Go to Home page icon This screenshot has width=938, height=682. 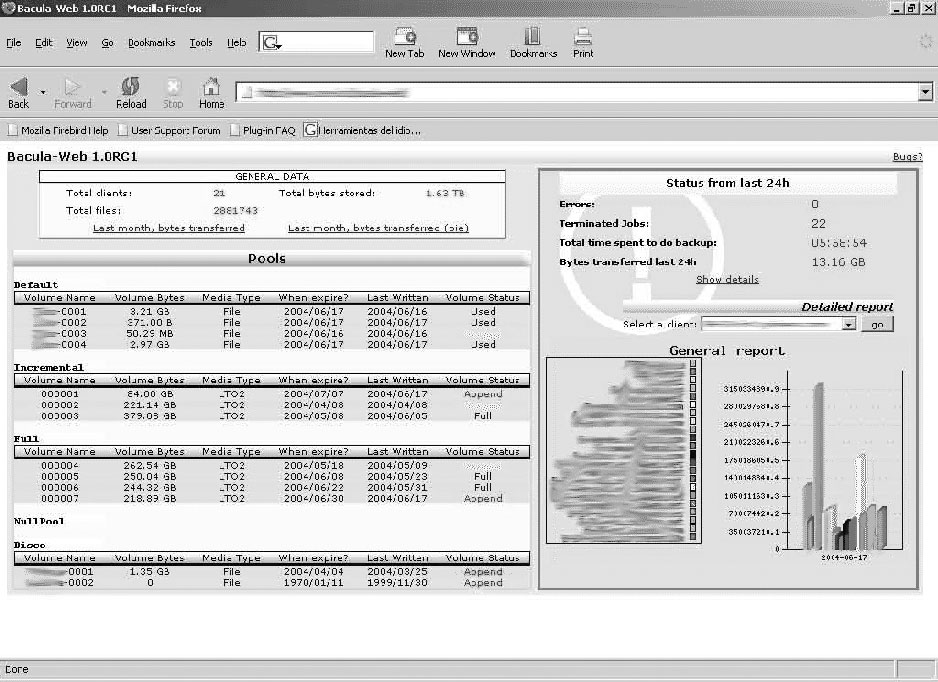click(211, 87)
